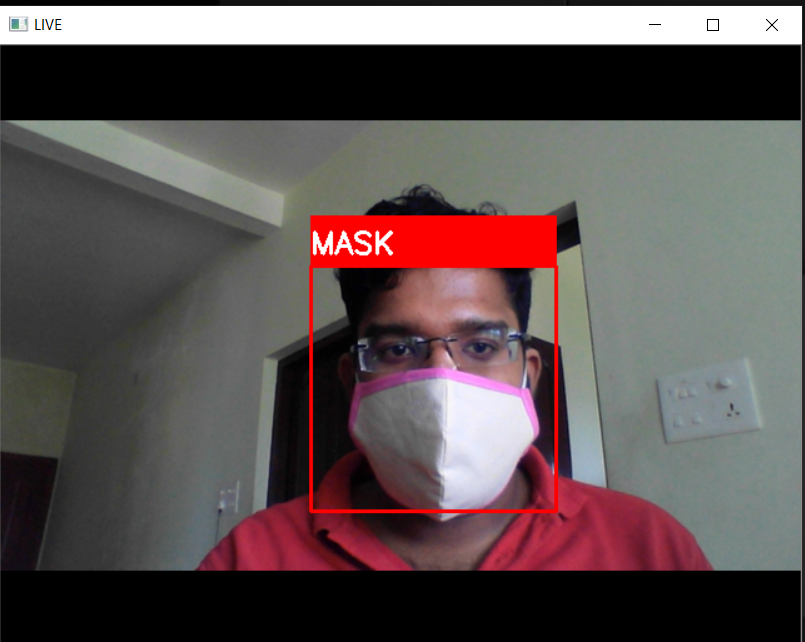Select the LIVE window title text
The image size is (805, 642).
[x=50, y=24]
